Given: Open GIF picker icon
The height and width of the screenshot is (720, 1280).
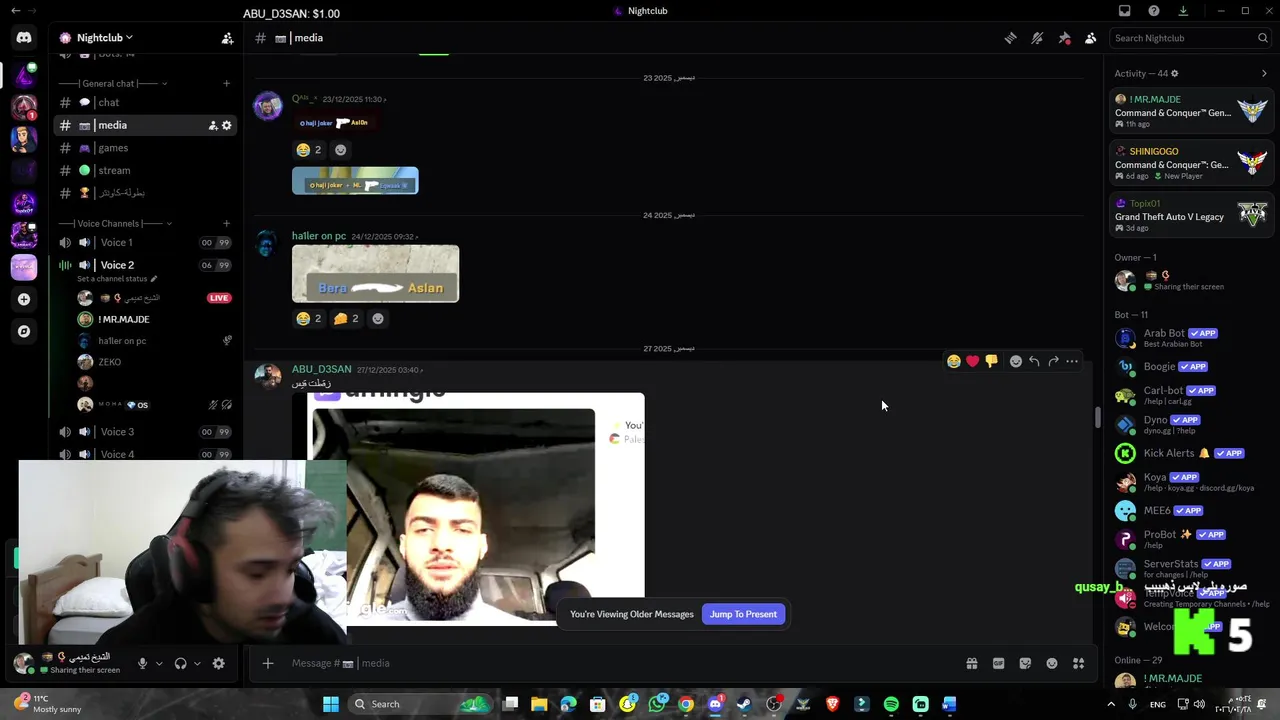Looking at the screenshot, I should [998, 663].
